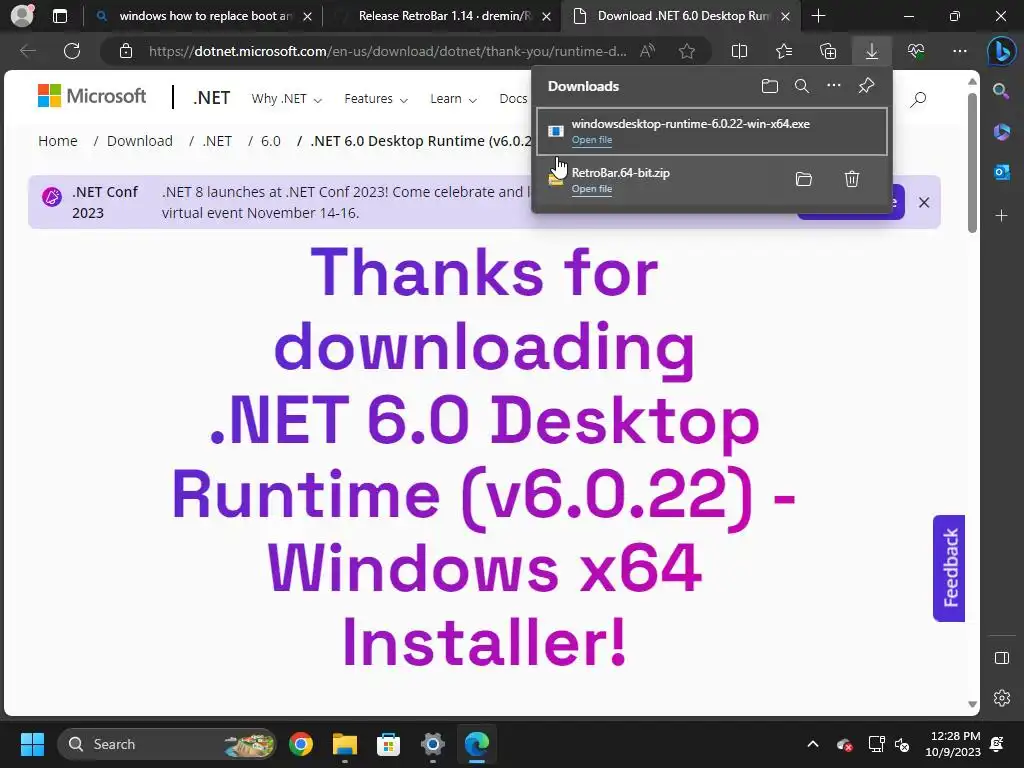Open the taskbar clock and date
Image resolution: width=1024 pixels, height=768 pixels.
[x=952, y=744]
